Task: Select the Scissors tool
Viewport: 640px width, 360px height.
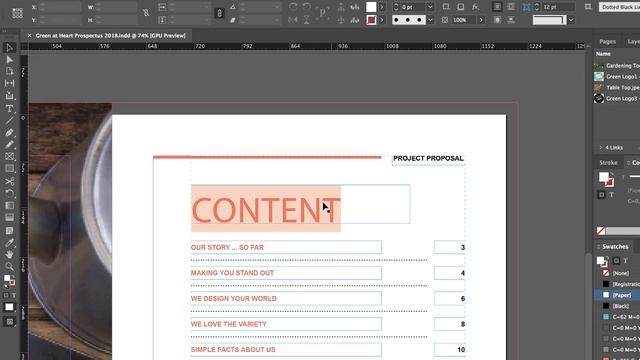Action: 9,181
